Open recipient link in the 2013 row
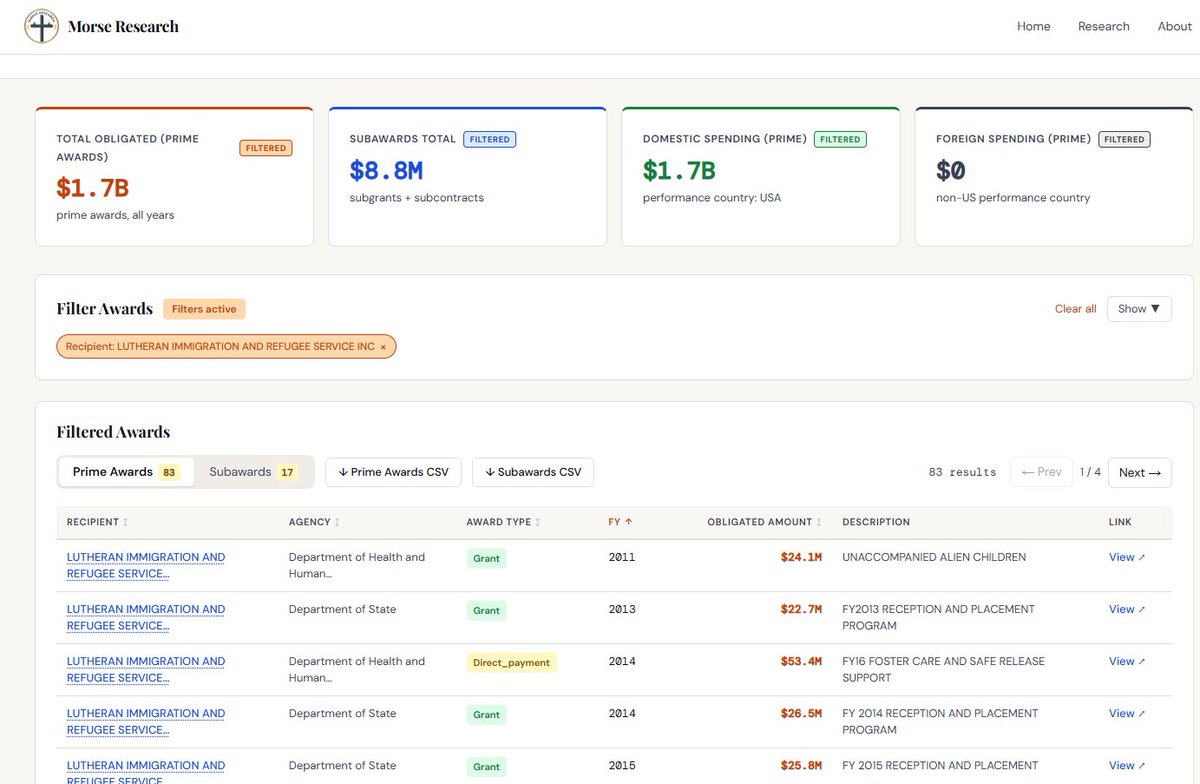1200x784 pixels. (x=146, y=618)
